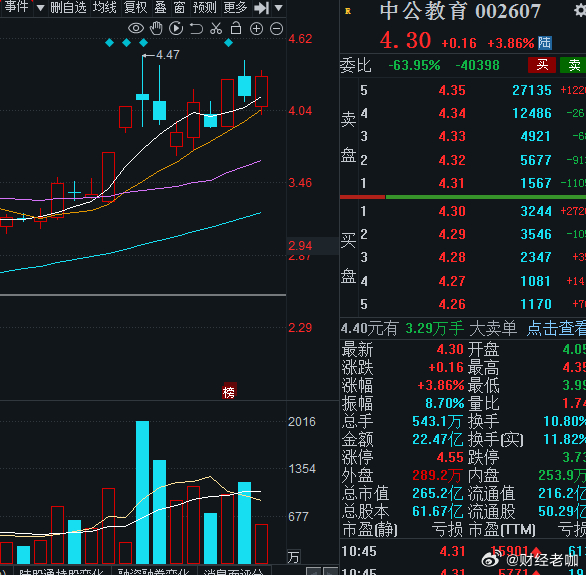Click sell volume 27135

(532, 90)
